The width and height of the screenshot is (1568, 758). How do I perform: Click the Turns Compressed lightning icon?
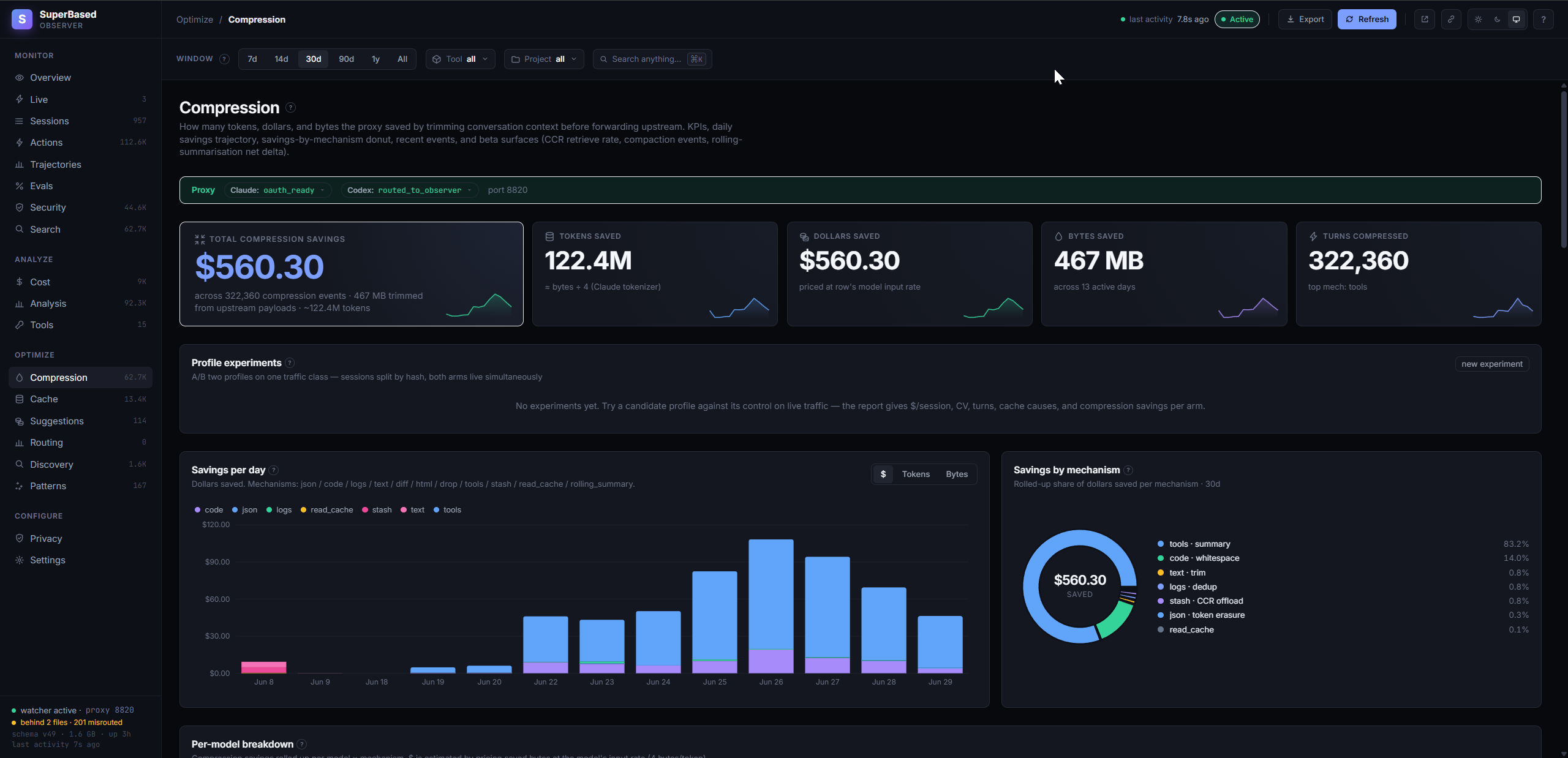tap(1313, 236)
